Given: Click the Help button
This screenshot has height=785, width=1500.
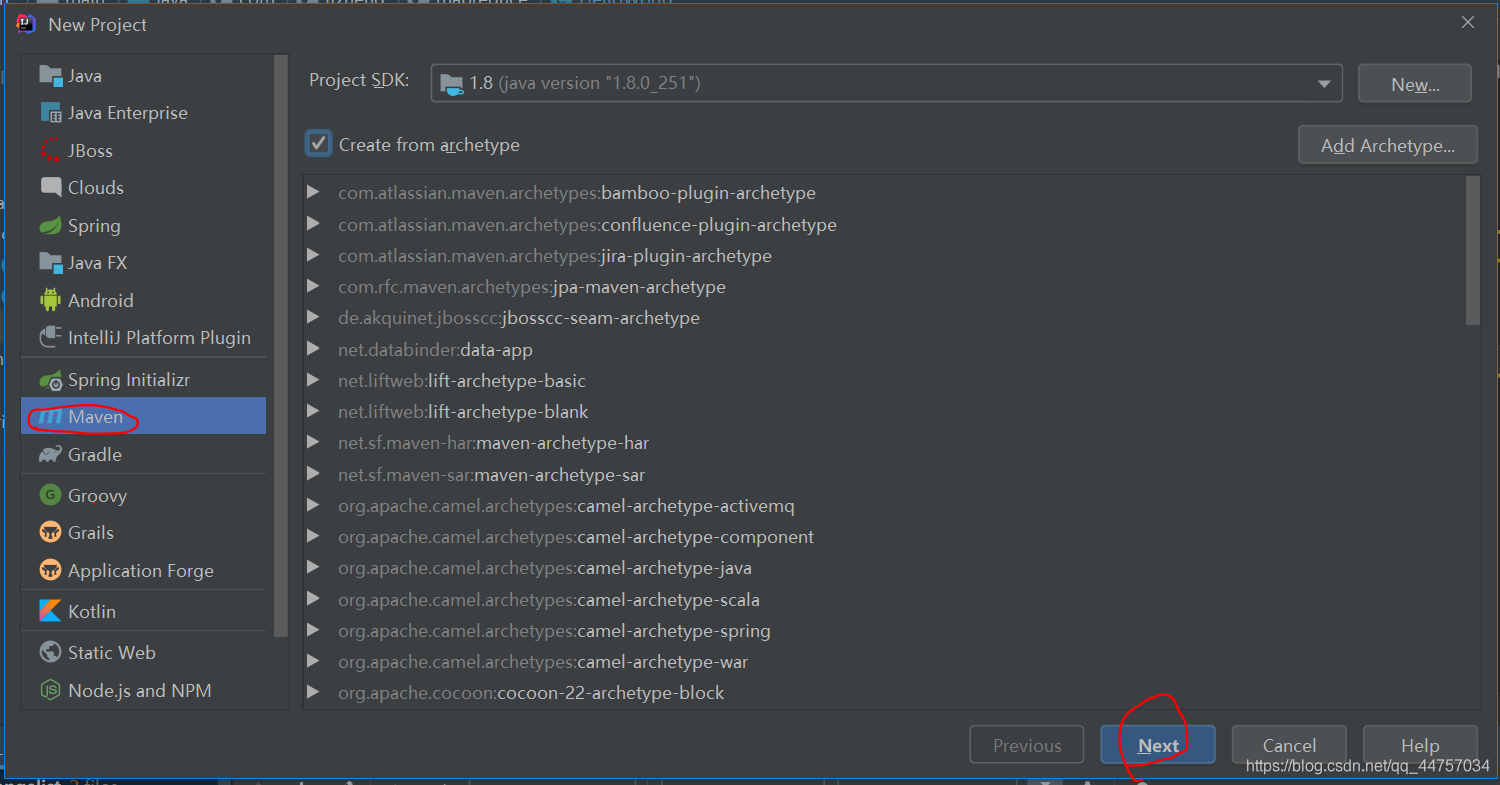Looking at the screenshot, I should pos(1420,745).
